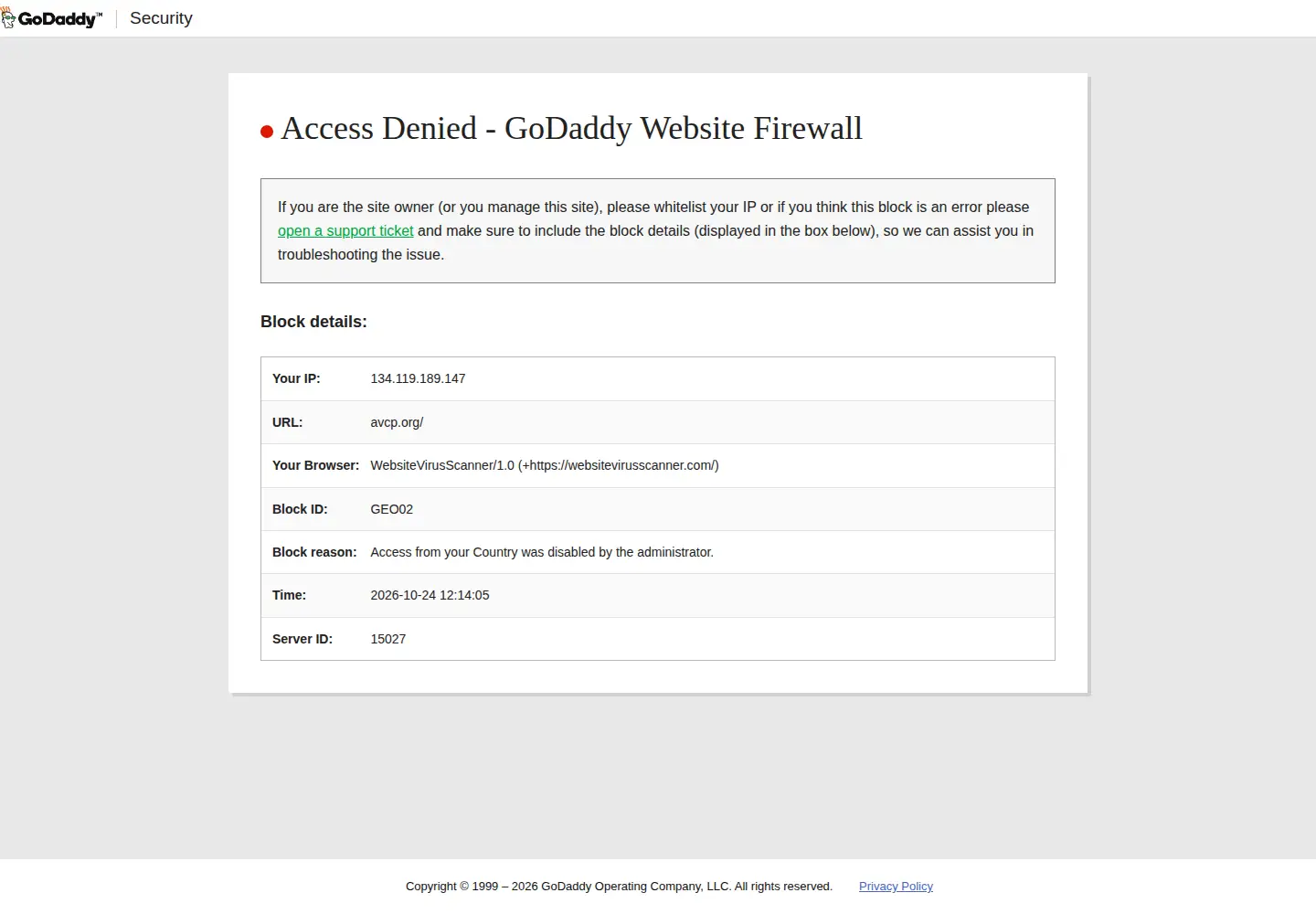Viewport: 1316px width, 914px height.
Task: Click the whitelist instruction paragraph
Action: coord(656,230)
